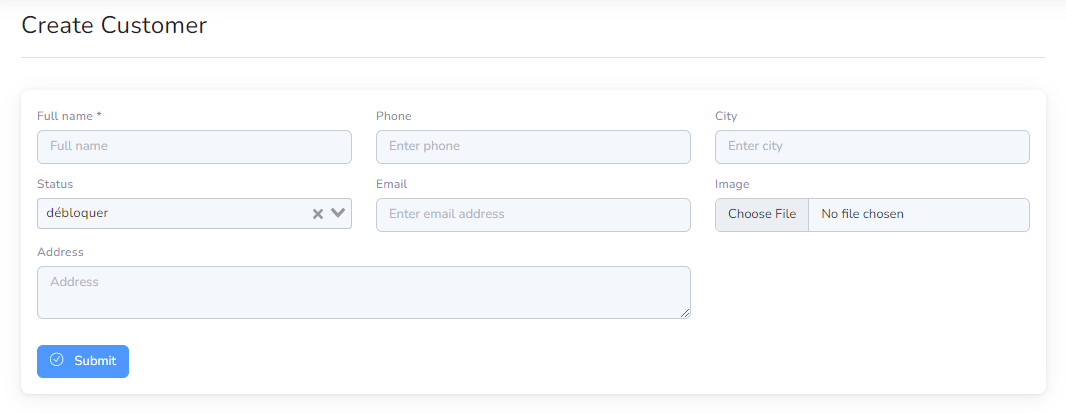Viewport: 1066px width, 413px height.
Task: Click into the Enter city field
Action: [x=872, y=147]
